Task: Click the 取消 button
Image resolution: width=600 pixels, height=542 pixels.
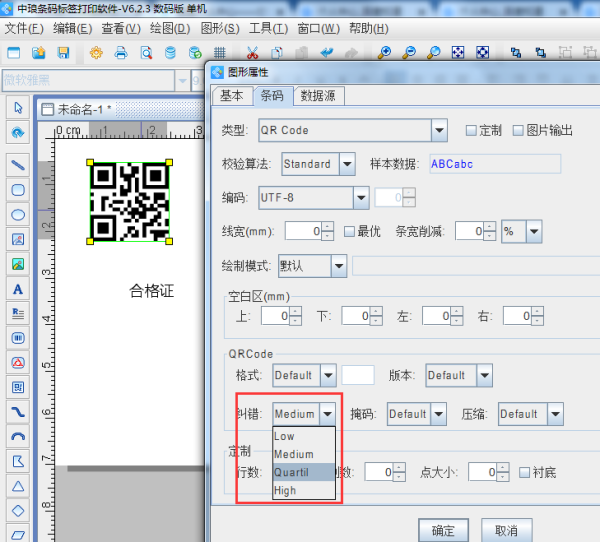Action: (x=506, y=530)
